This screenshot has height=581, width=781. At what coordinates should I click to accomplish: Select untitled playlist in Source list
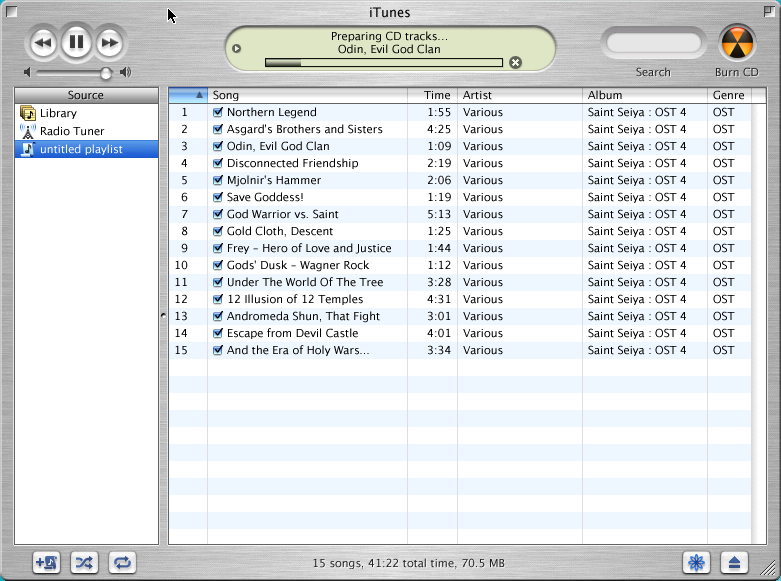(87, 149)
